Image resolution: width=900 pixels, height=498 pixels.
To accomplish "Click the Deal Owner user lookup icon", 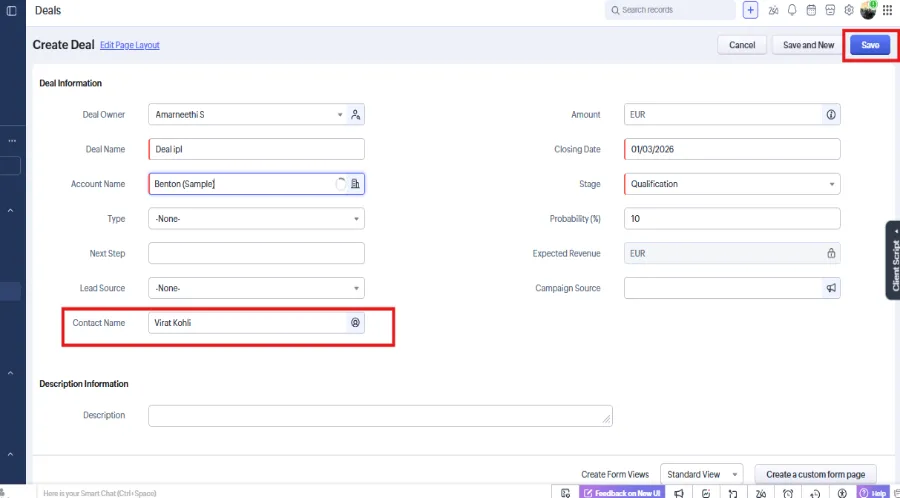I will [355, 115].
